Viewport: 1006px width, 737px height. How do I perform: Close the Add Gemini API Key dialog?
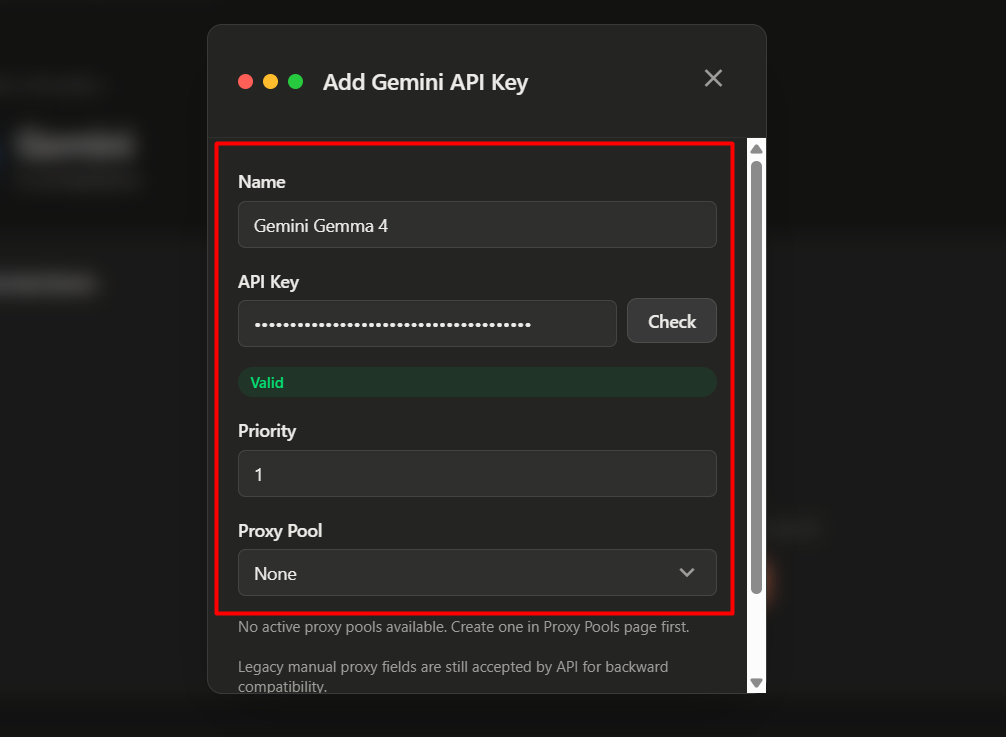(x=713, y=78)
